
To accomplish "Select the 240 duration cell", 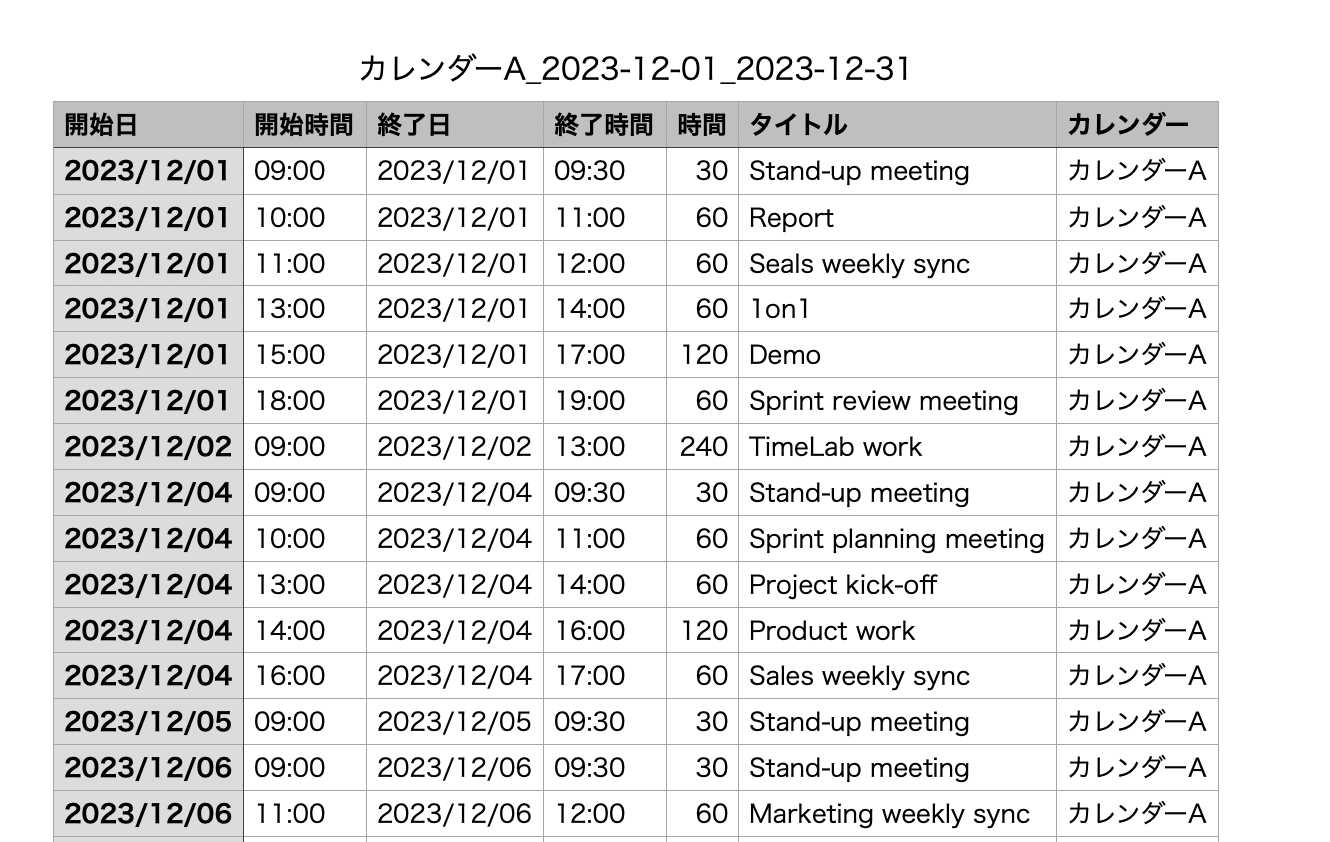I will point(702,447).
